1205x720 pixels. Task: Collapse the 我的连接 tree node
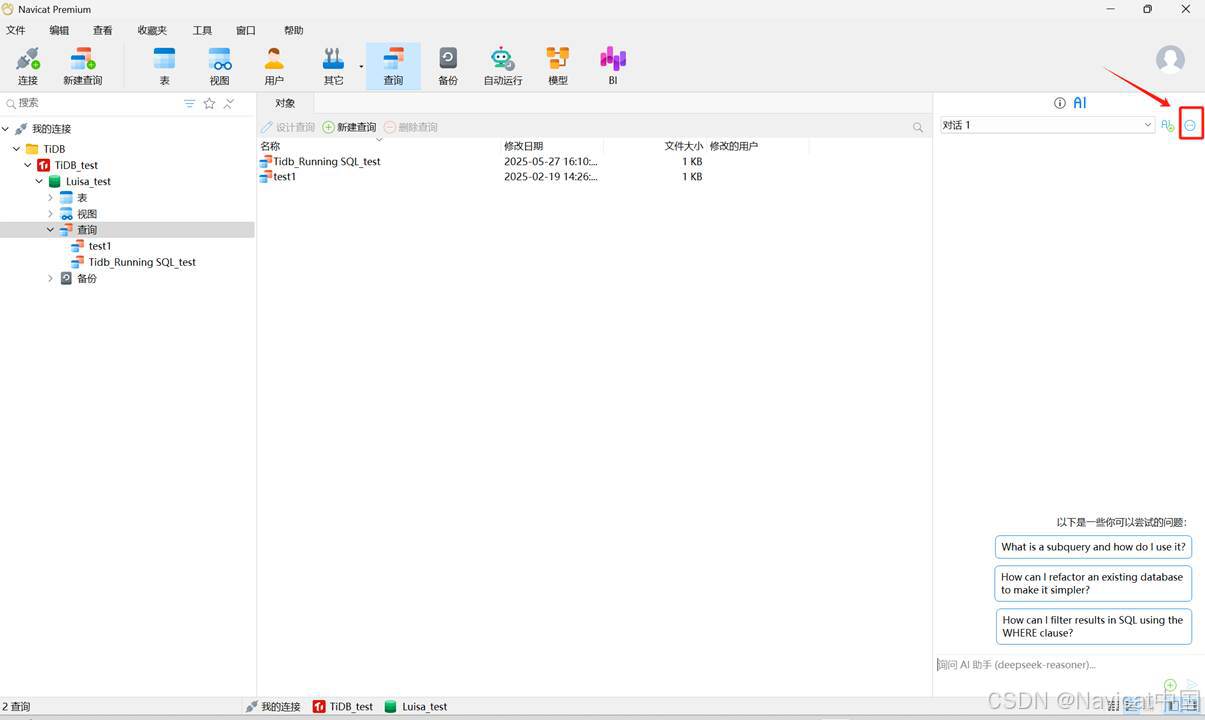click(x=6, y=129)
